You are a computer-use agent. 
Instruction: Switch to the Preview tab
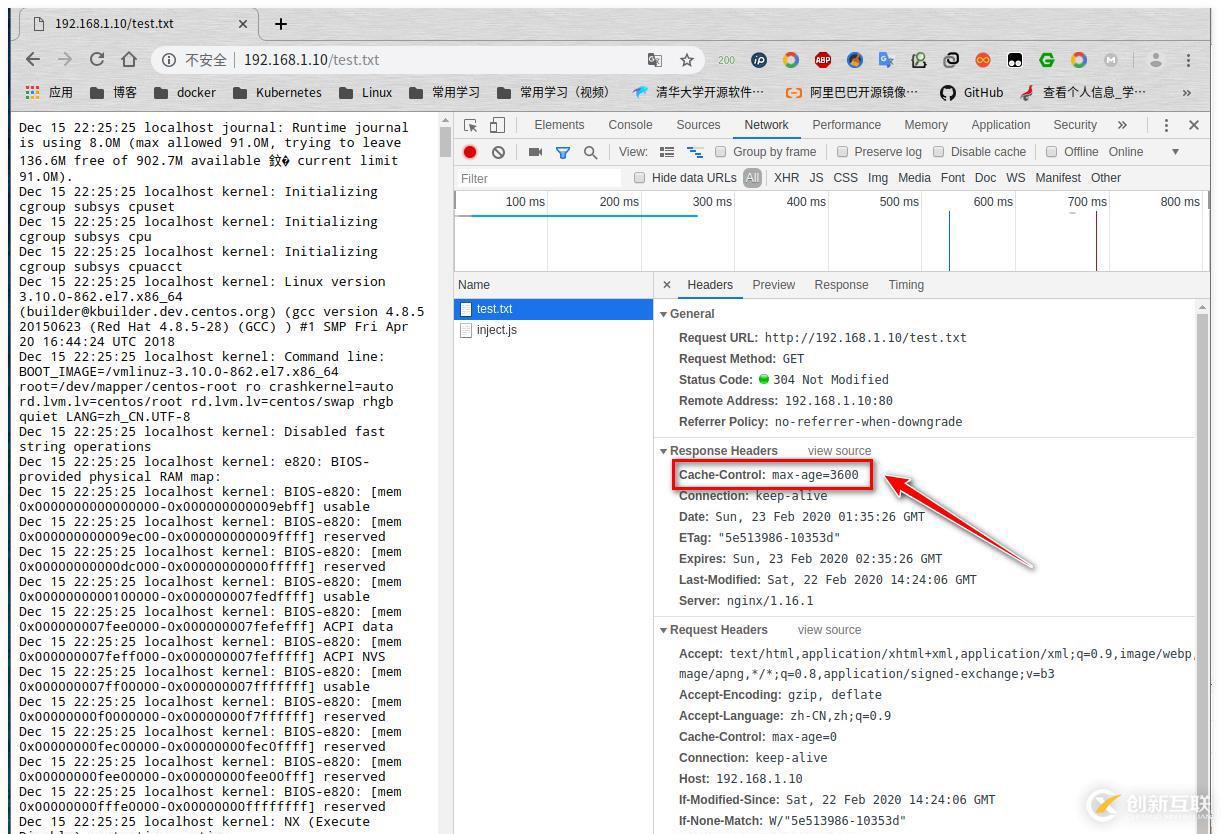773,285
